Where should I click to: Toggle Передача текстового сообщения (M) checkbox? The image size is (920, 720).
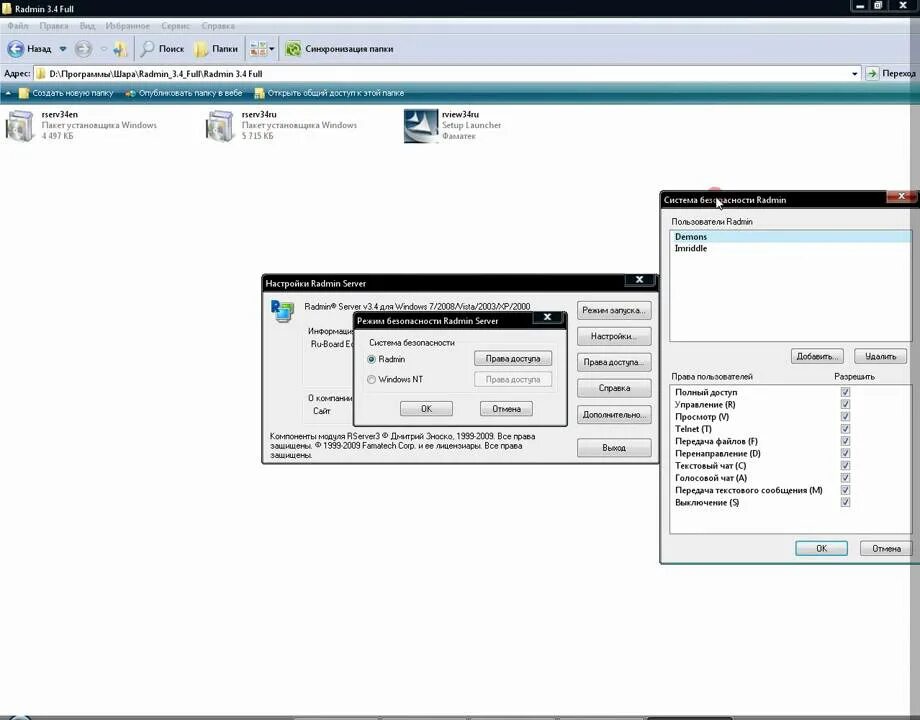(x=845, y=490)
